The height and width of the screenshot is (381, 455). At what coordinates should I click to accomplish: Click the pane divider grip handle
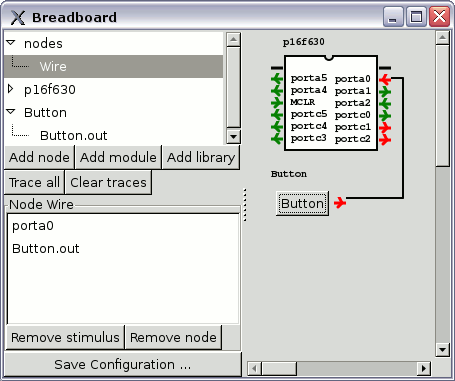(245, 205)
